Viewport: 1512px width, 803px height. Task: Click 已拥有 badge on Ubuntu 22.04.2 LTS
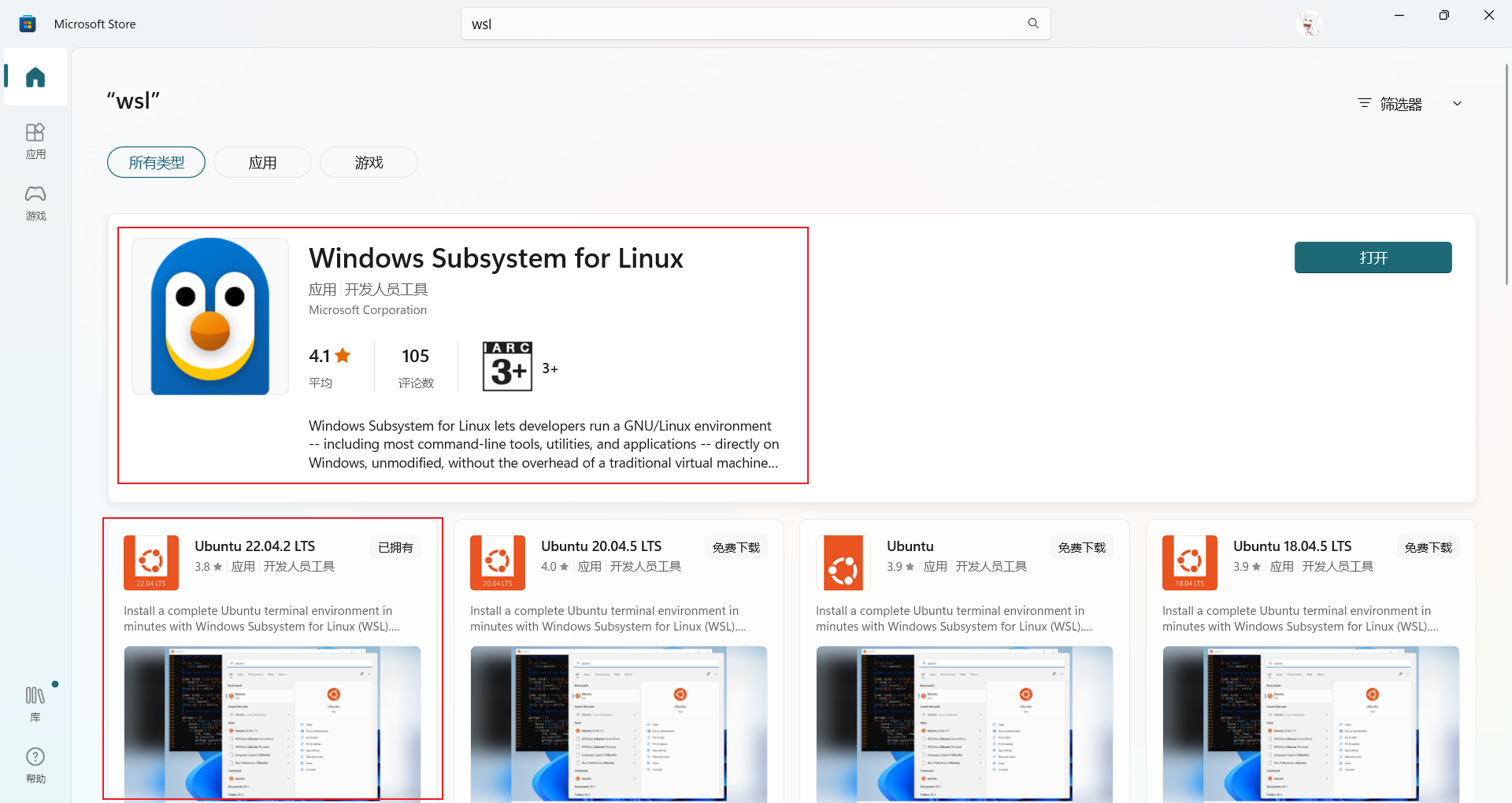[395, 547]
